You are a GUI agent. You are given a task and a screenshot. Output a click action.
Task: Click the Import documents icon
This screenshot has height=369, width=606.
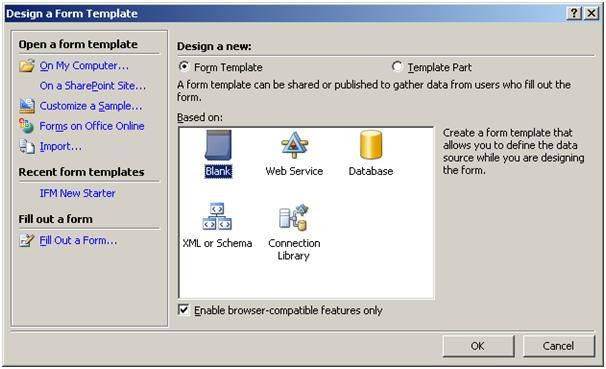pyautogui.click(x=27, y=146)
